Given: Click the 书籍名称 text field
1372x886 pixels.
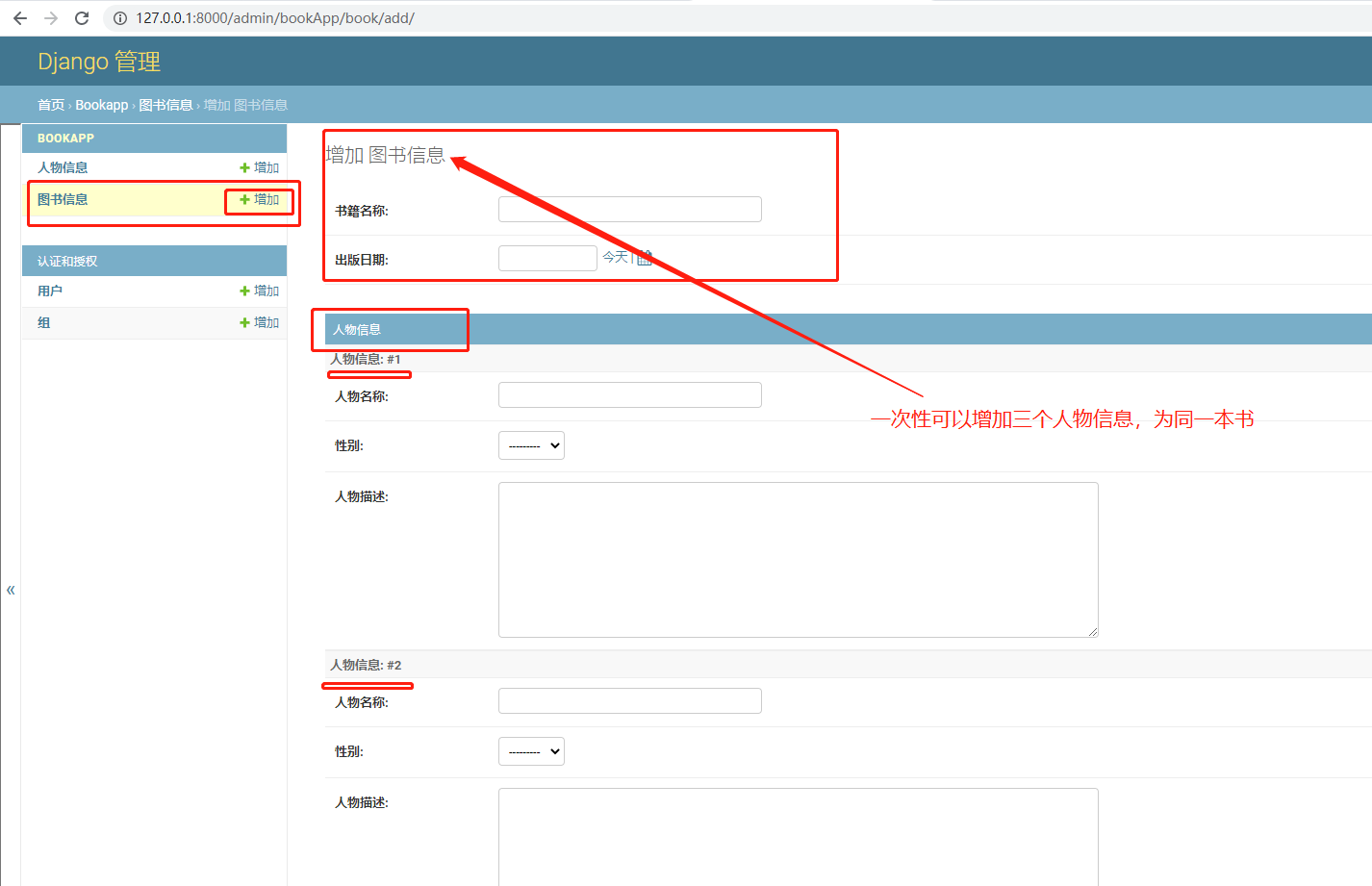Looking at the screenshot, I should point(630,209).
